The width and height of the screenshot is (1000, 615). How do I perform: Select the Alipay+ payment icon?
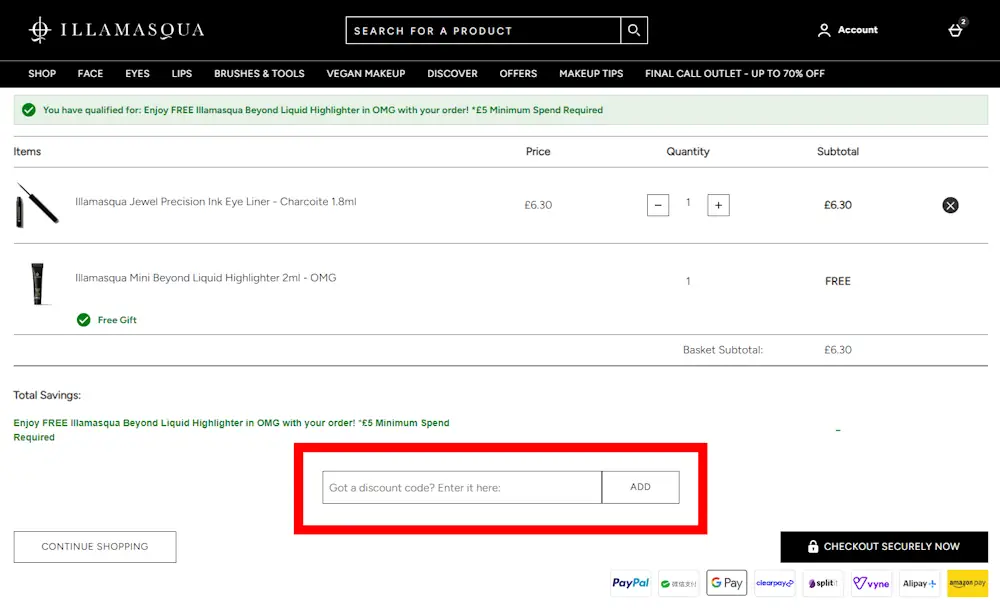pyautogui.click(x=919, y=583)
